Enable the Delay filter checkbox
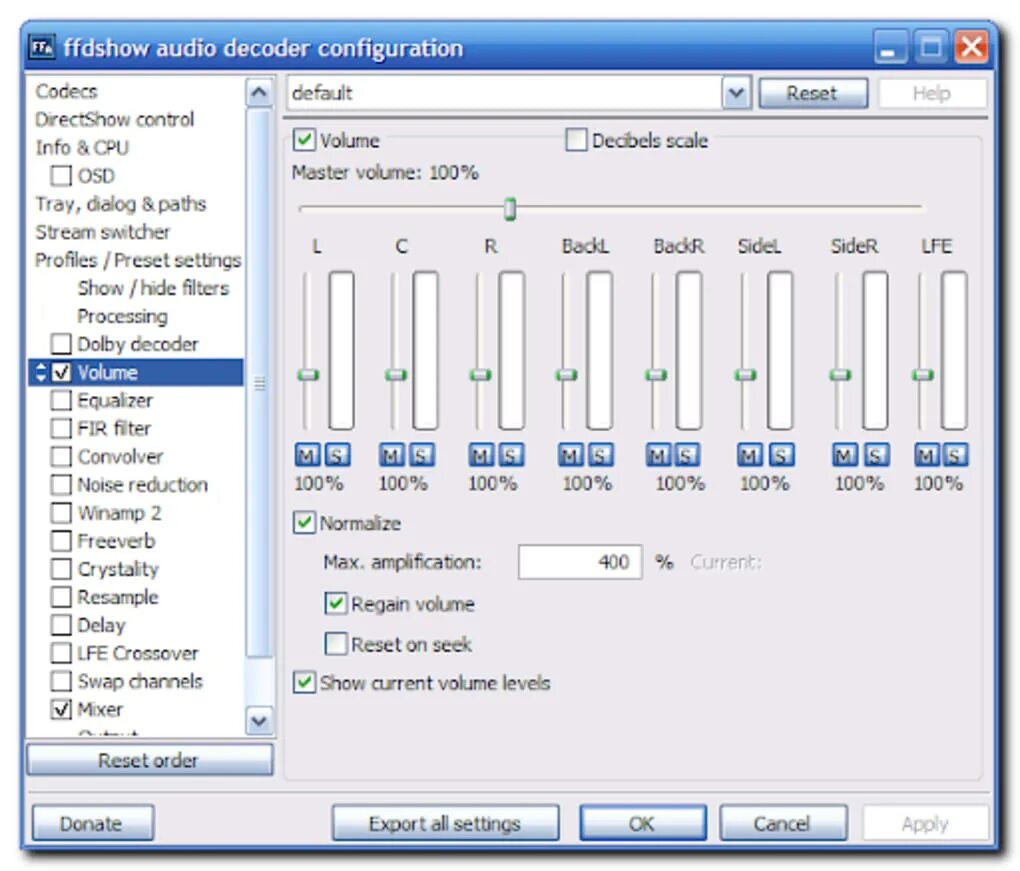 pyautogui.click(x=61, y=625)
